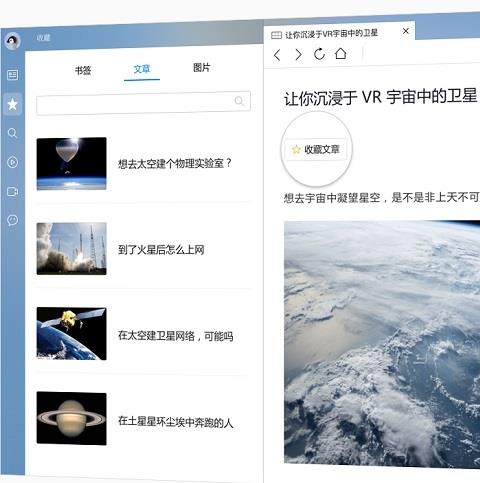Open the camera recorder sidebar icon
Viewport: 480px width, 483px height.
point(12,192)
